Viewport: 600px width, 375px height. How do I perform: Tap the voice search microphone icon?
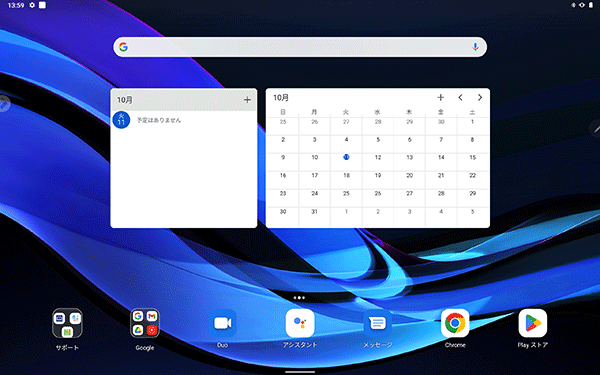(475, 47)
